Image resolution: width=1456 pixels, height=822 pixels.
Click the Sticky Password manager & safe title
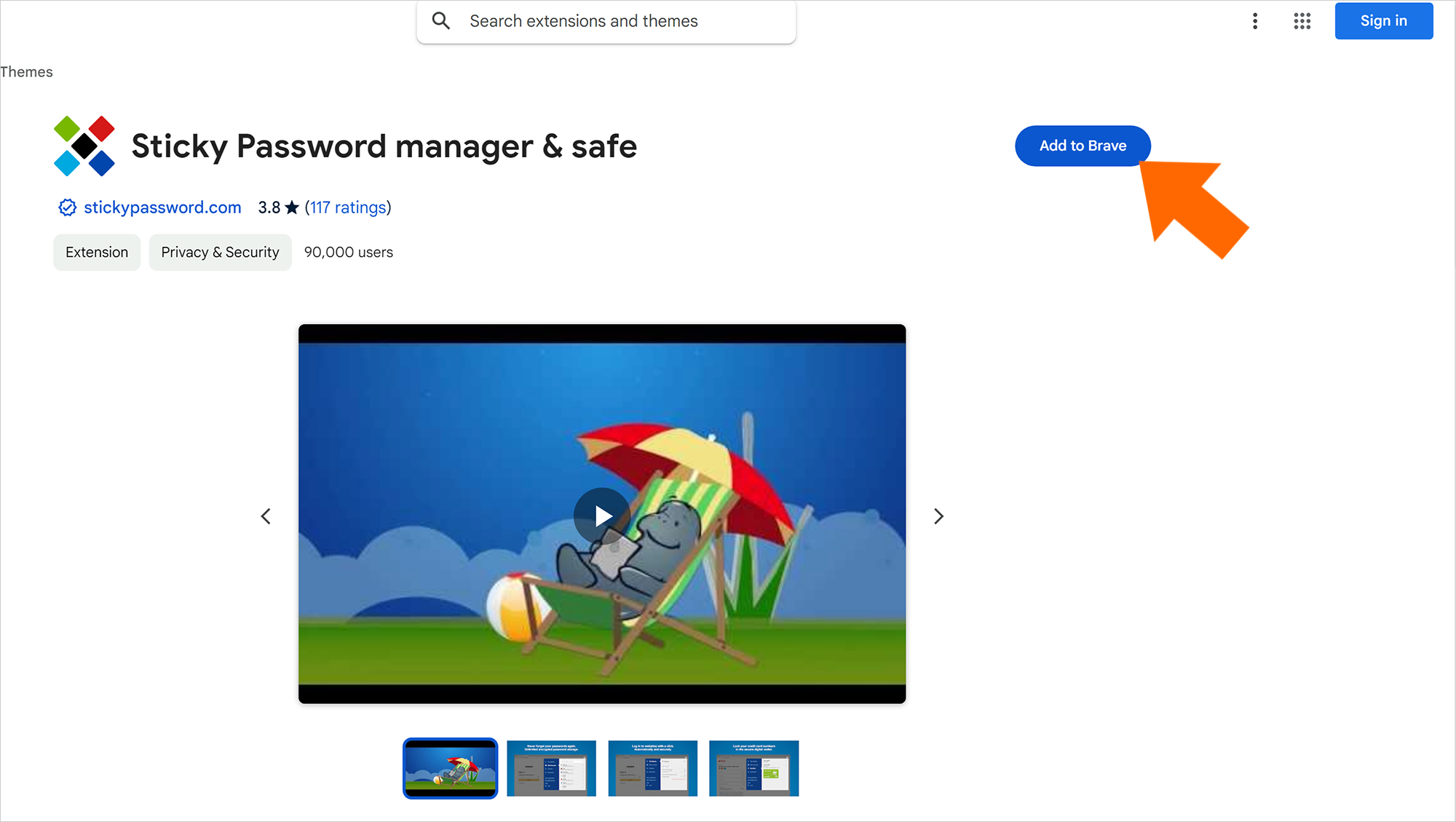click(x=384, y=146)
